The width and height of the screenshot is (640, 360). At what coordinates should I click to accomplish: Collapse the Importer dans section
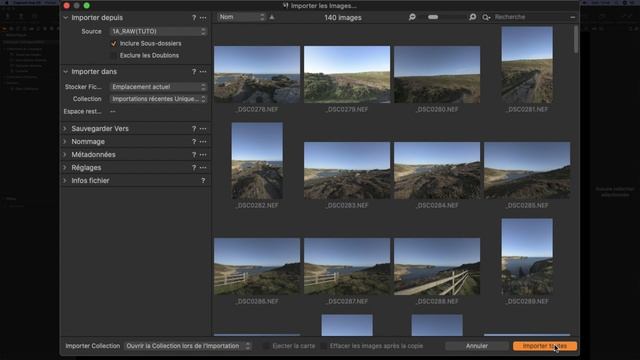pyautogui.click(x=65, y=72)
